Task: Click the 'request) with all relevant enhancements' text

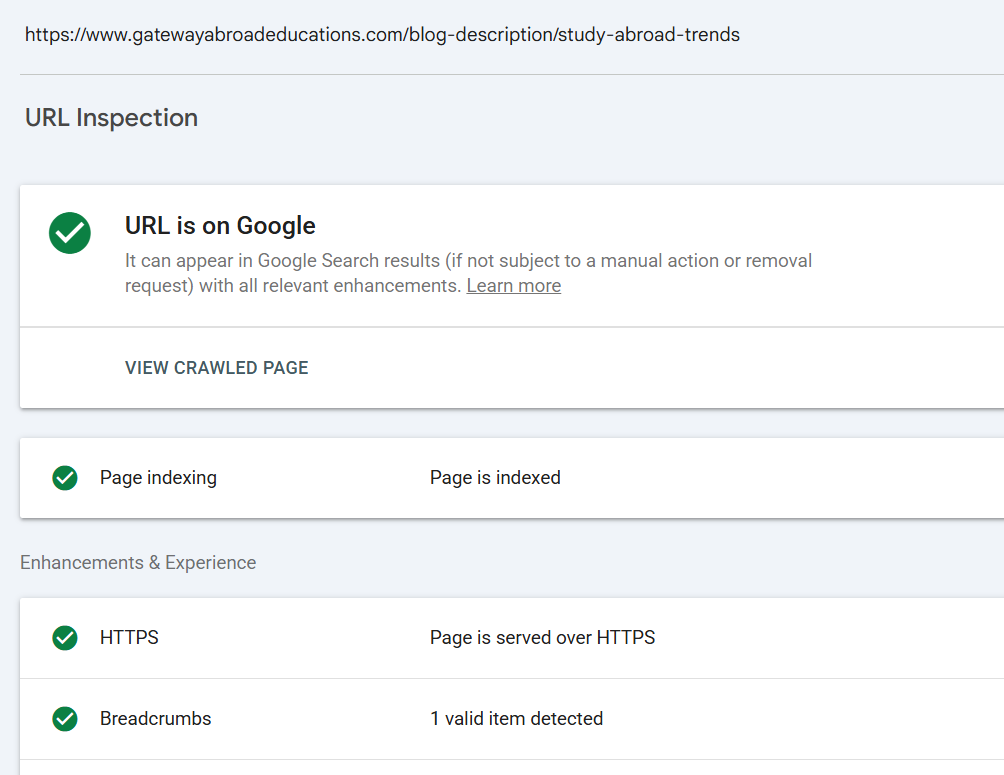Action: 293,286
